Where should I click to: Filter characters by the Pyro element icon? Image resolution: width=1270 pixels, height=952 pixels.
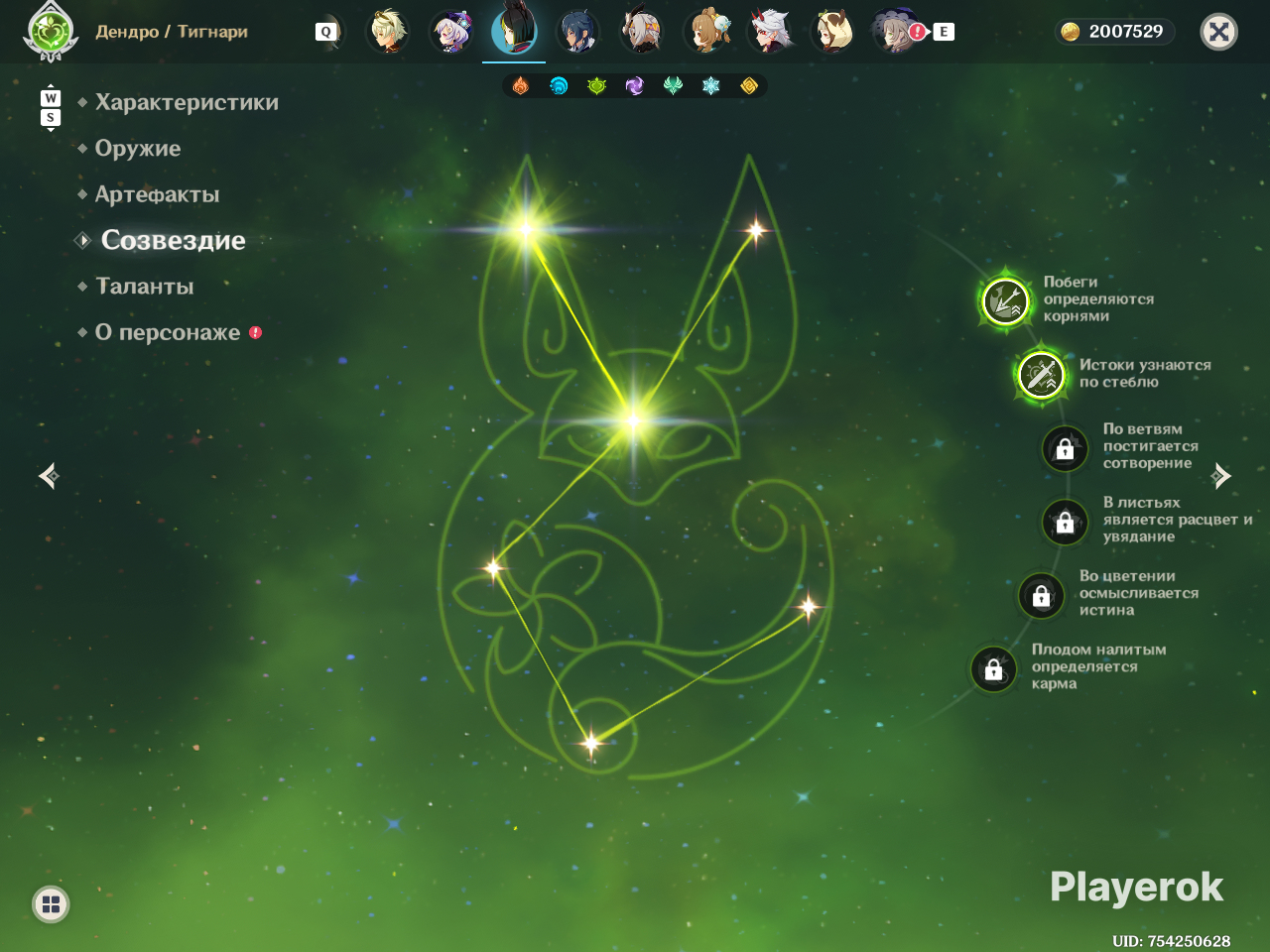(x=521, y=86)
